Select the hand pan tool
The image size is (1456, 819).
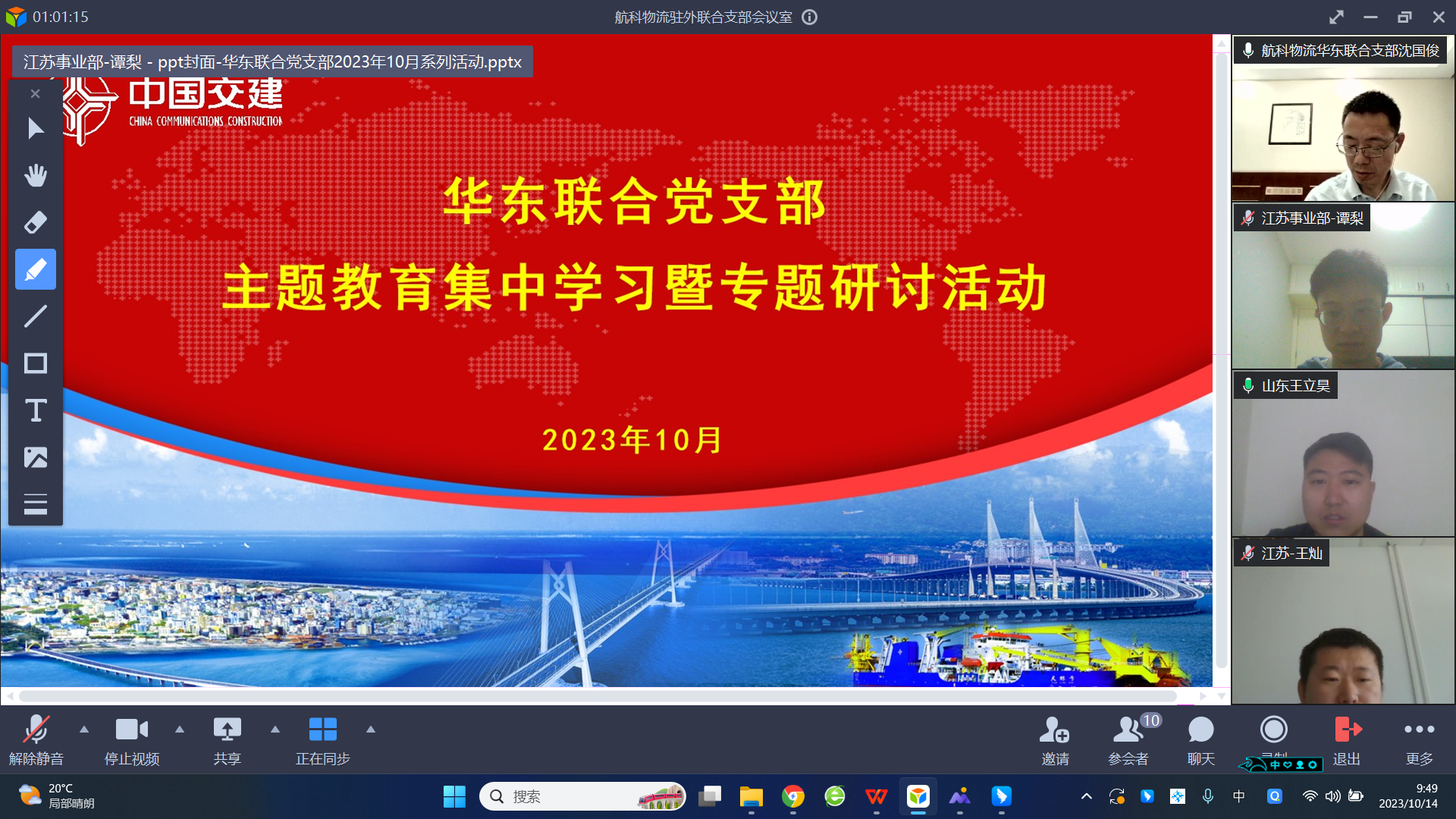click(x=35, y=174)
